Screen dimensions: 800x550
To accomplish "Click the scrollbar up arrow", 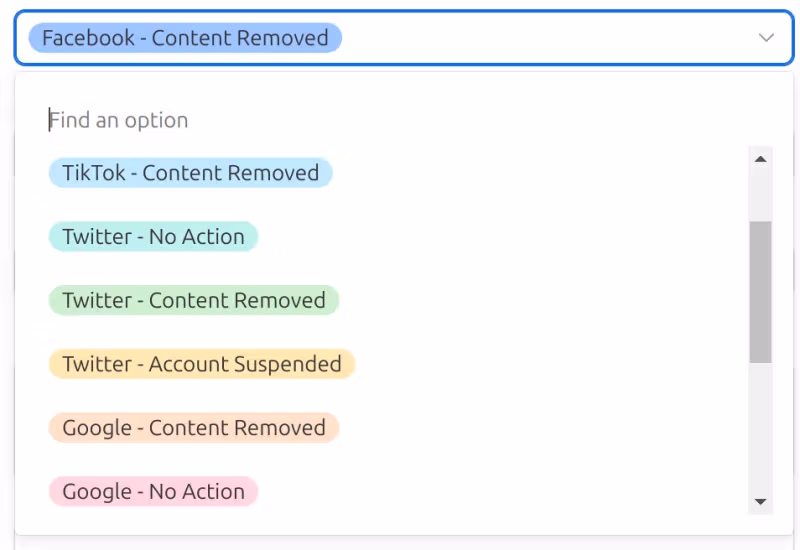I will 760,159.
